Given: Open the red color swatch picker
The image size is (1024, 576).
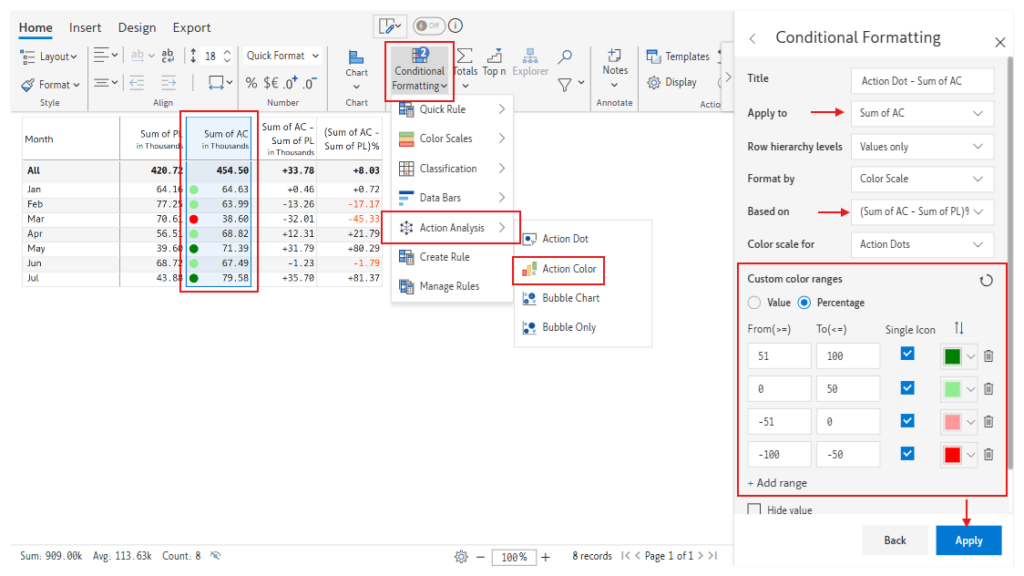Looking at the screenshot, I should click(959, 454).
